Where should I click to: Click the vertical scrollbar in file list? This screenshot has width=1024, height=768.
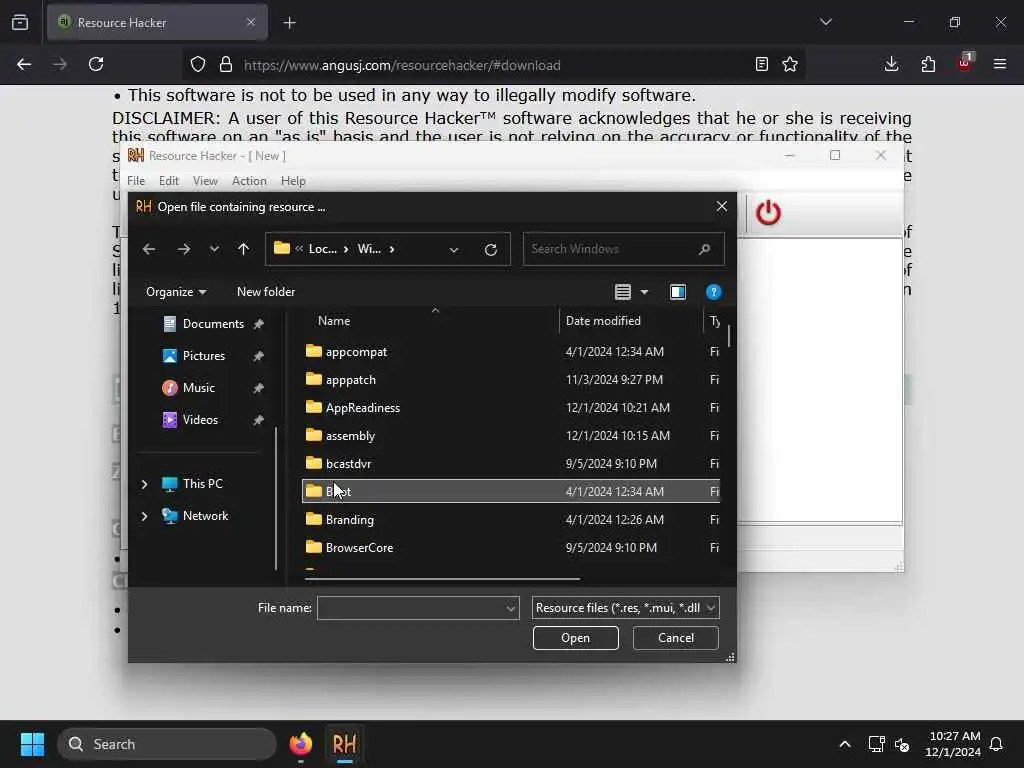728,336
